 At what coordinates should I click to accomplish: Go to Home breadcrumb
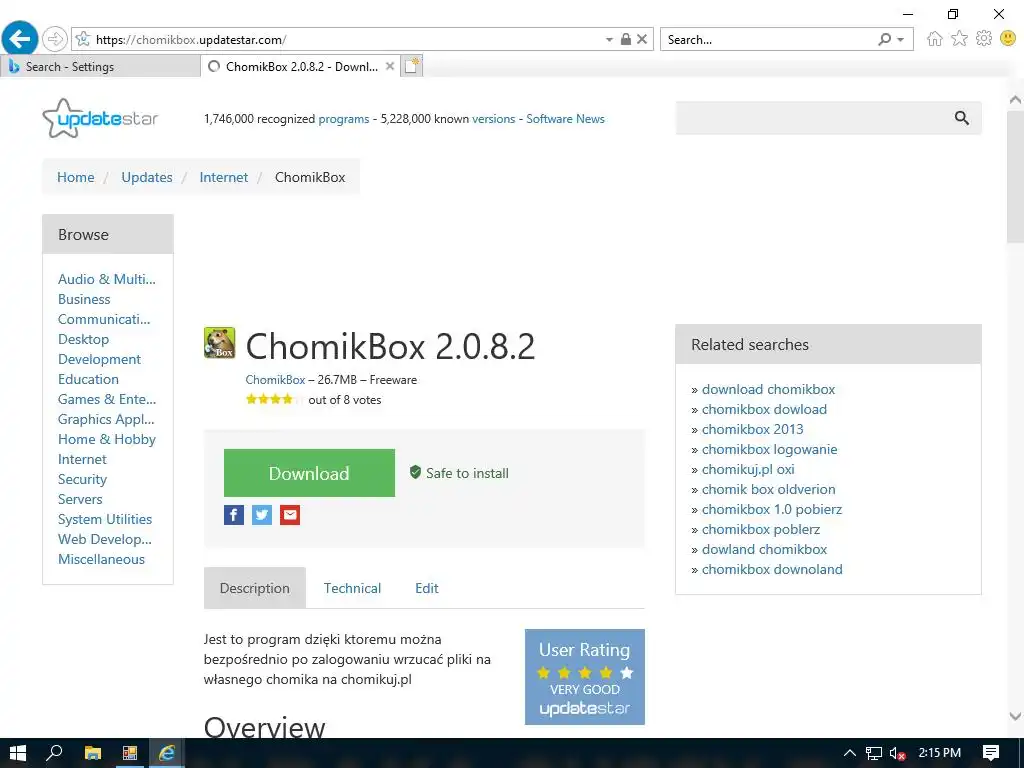point(76,177)
